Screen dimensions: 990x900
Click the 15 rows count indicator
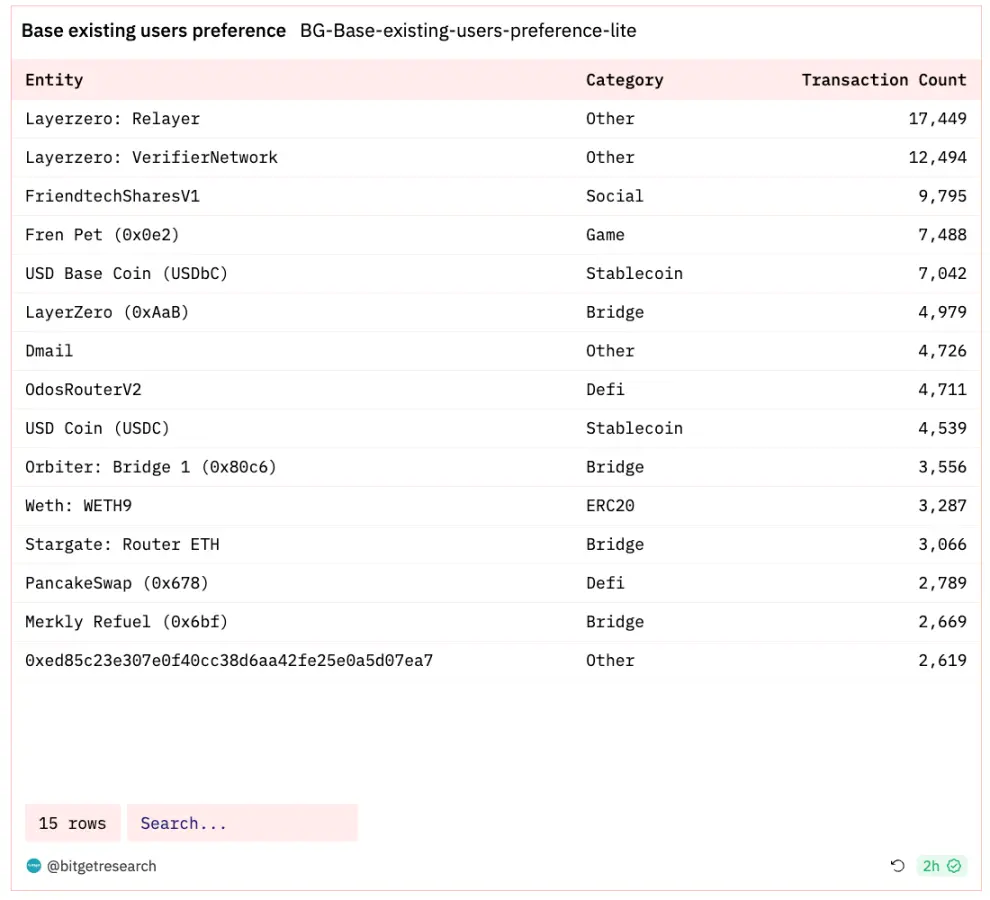tap(72, 823)
